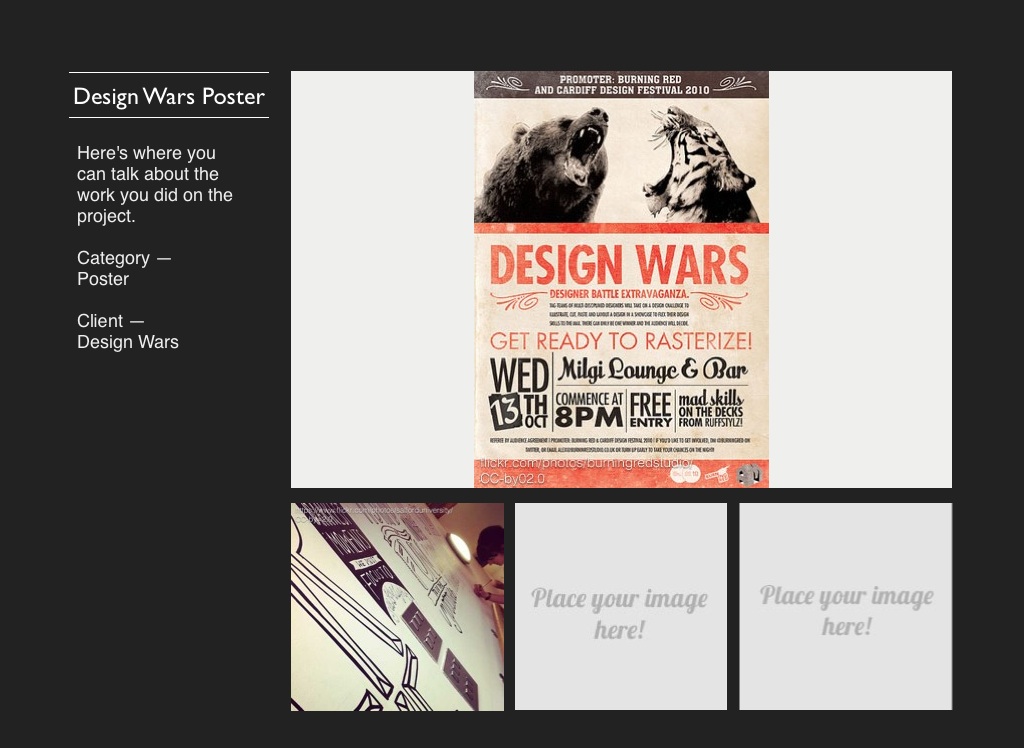Viewport: 1024px width, 748px height.
Task: Select the middle image placeholder
Action: pos(620,607)
